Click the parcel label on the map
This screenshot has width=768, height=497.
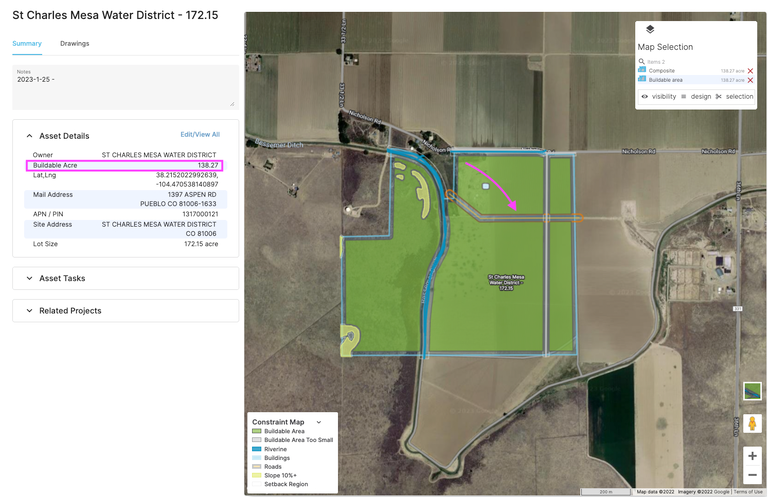point(506,283)
